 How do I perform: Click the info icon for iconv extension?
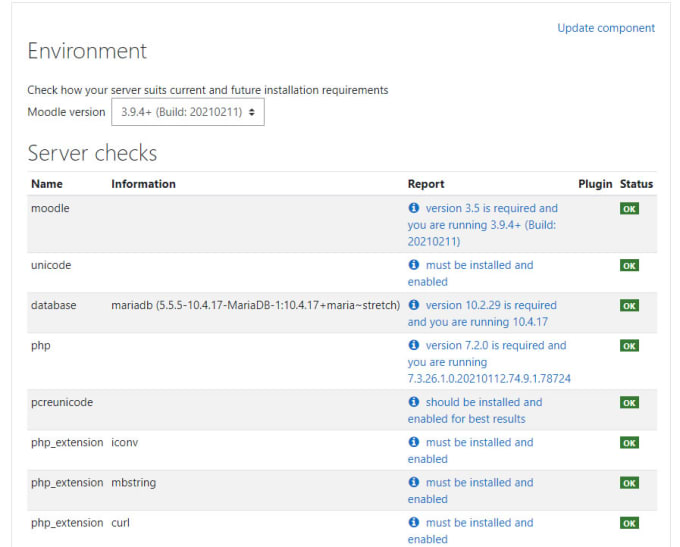414,442
